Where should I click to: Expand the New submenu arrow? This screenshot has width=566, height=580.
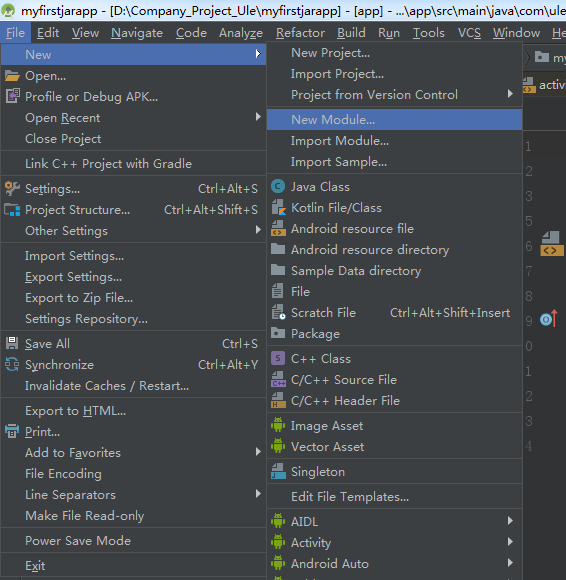tap(258, 54)
